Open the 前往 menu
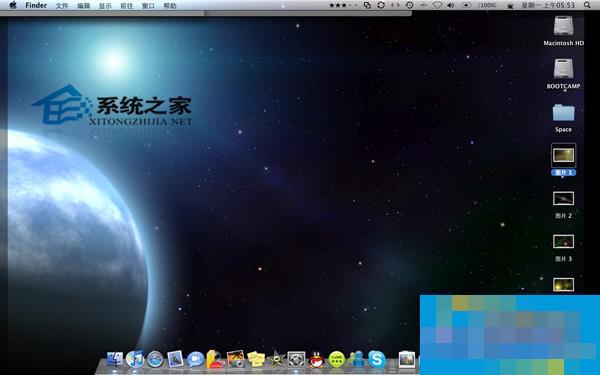This screenshot has width=600, height=375. pyautogui.click(x=127, y=6)
